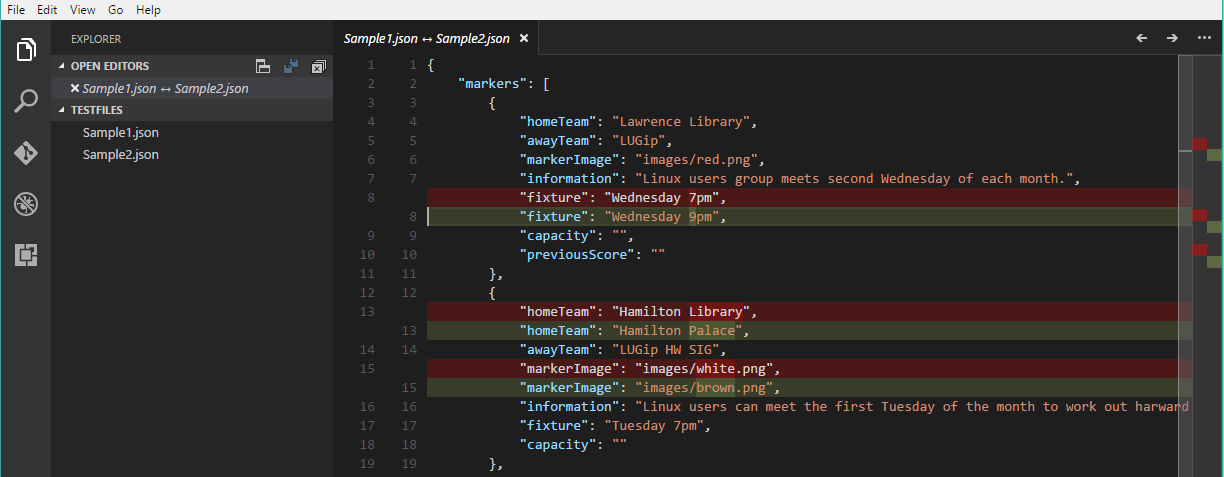Go to next change with right arrow
The height and width of the screenshot is (477, 1224).
pyautogui.click(x=1172, y=38)
